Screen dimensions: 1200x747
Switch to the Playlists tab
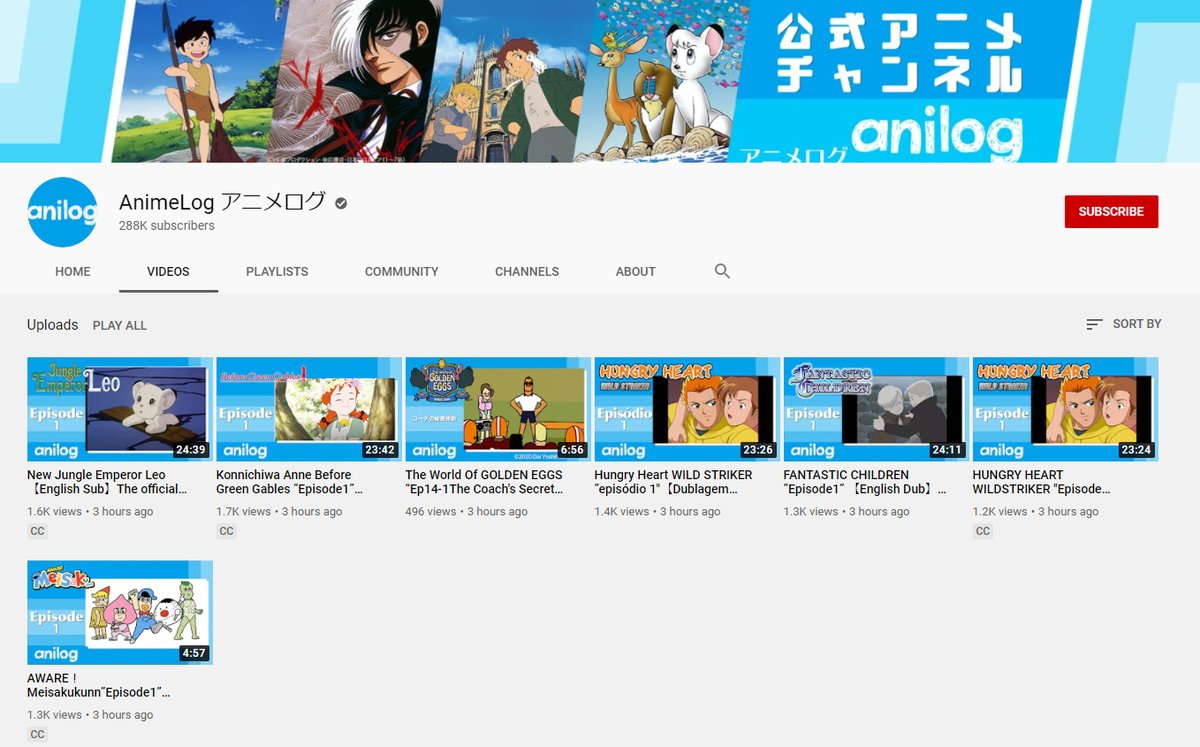[x=277, y=271]
